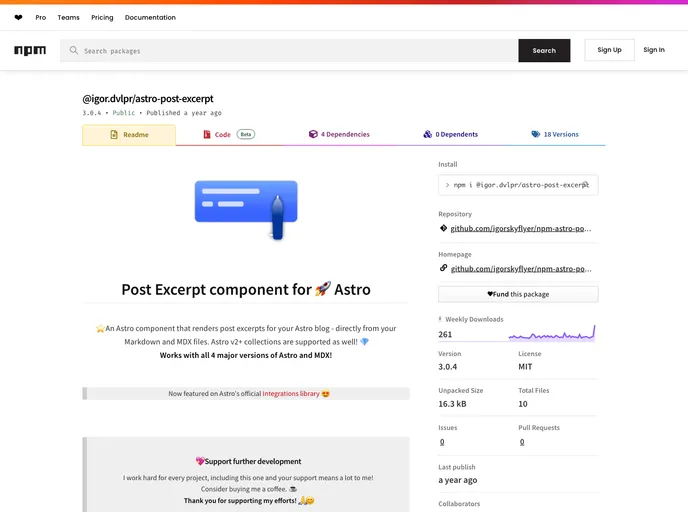This screenshot has width=688, height=512.
Task: Click the package title @igor.dvlpr/astro-post-excerpt
Action: tap(148, 98)
